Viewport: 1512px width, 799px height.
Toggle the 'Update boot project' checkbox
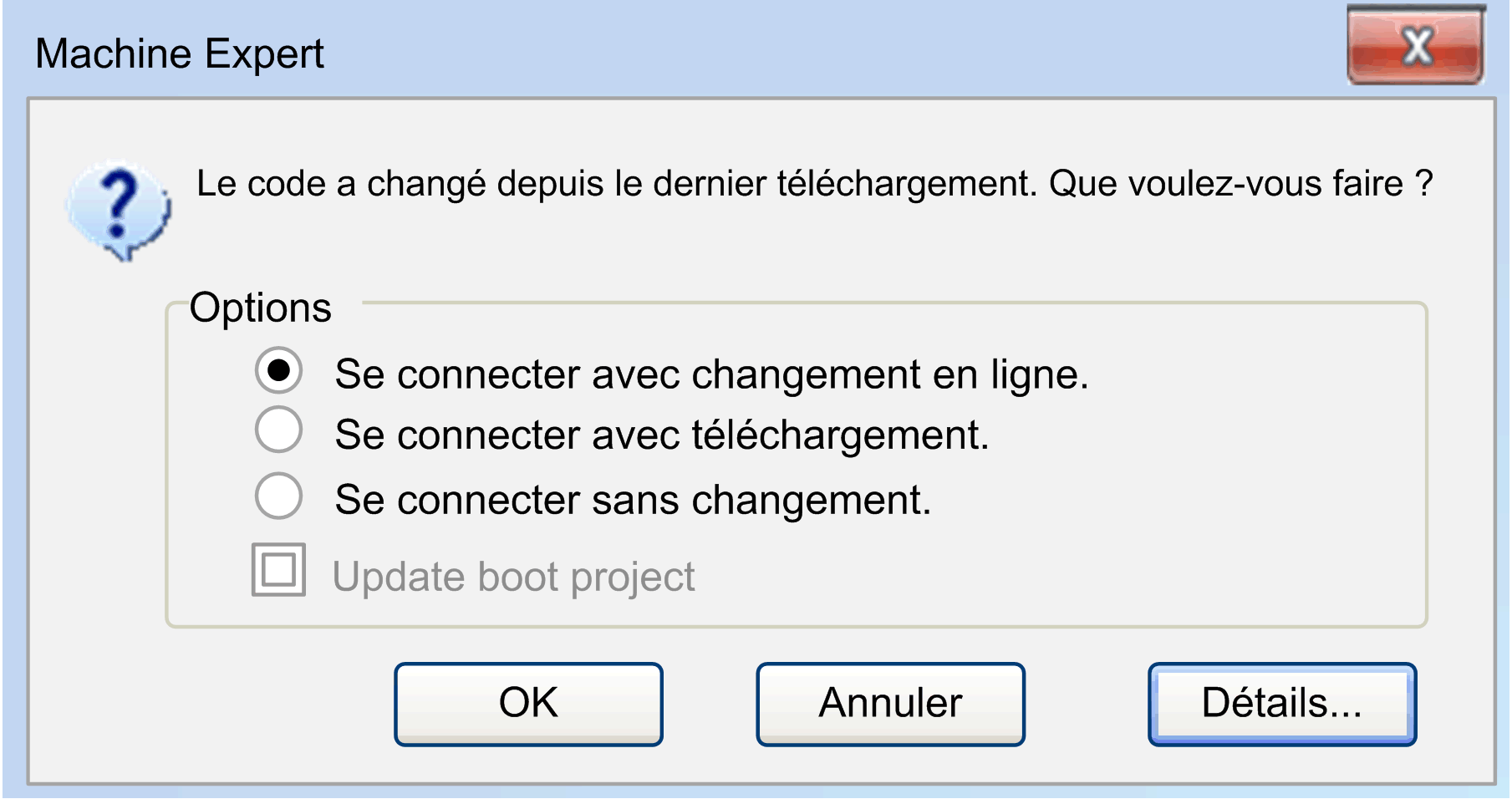278,570
